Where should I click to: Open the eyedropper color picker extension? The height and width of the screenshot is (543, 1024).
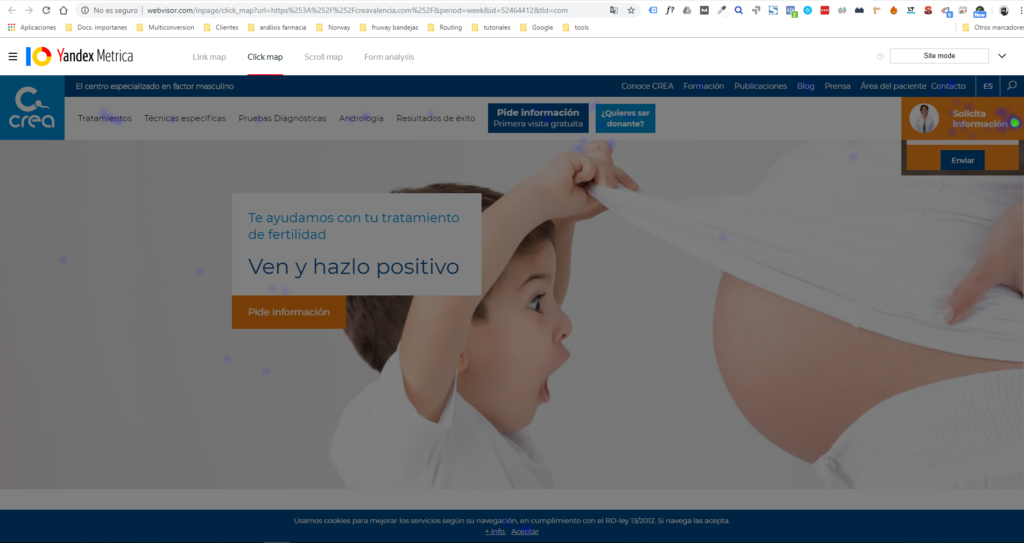coord(722,10)
